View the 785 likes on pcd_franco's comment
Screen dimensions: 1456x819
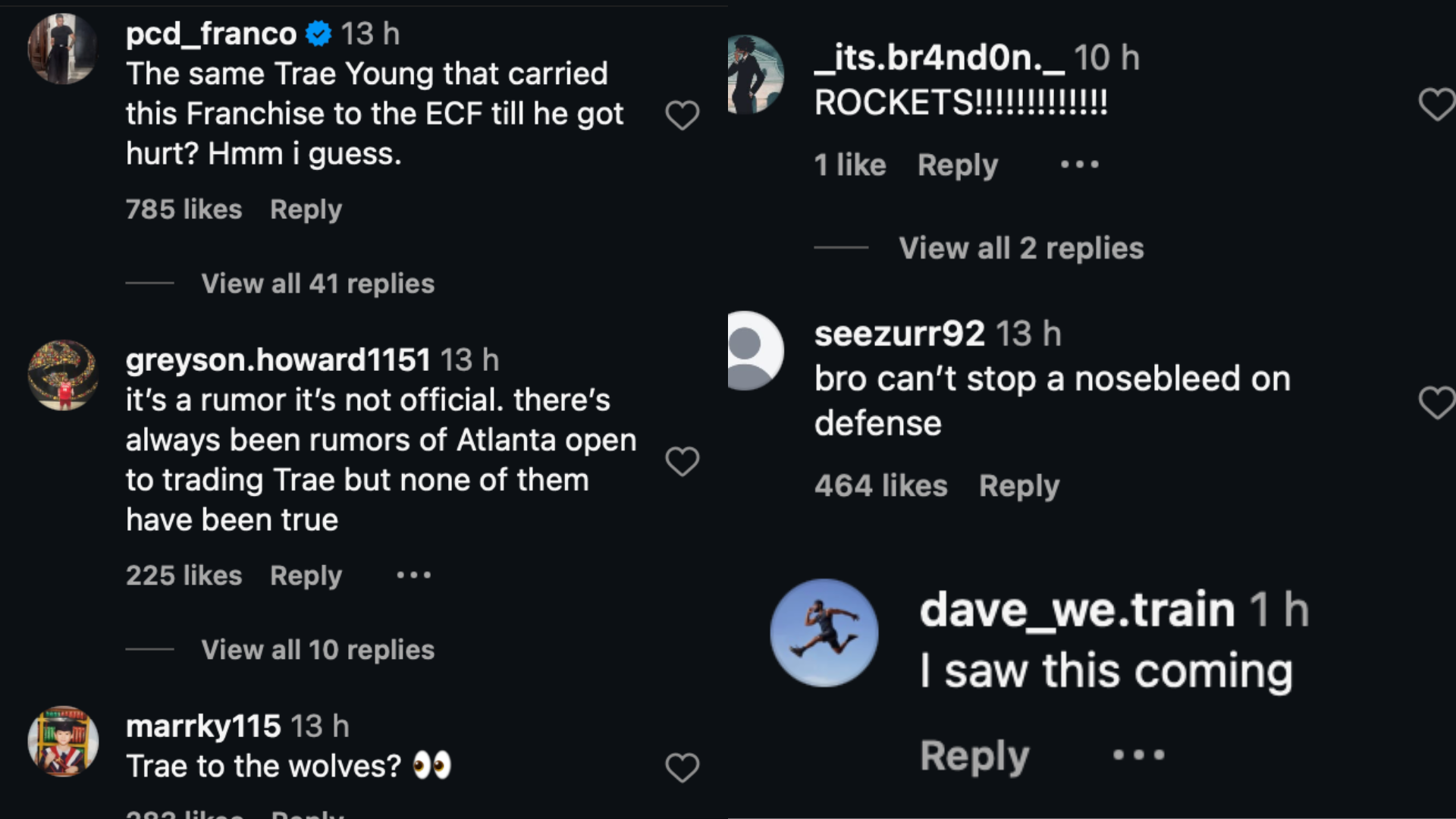(x=184, y=209)
